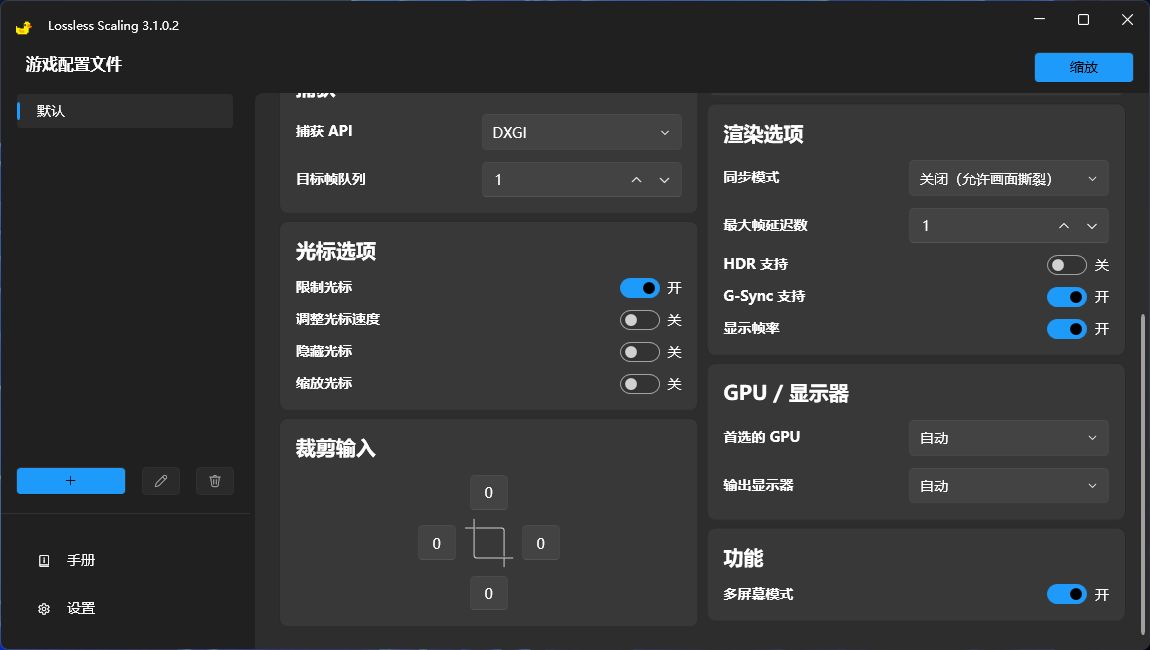Click the crop icon in 裁剪输入
The width and height of the screenshot is (1150, 650).
(x=488, y=543)
